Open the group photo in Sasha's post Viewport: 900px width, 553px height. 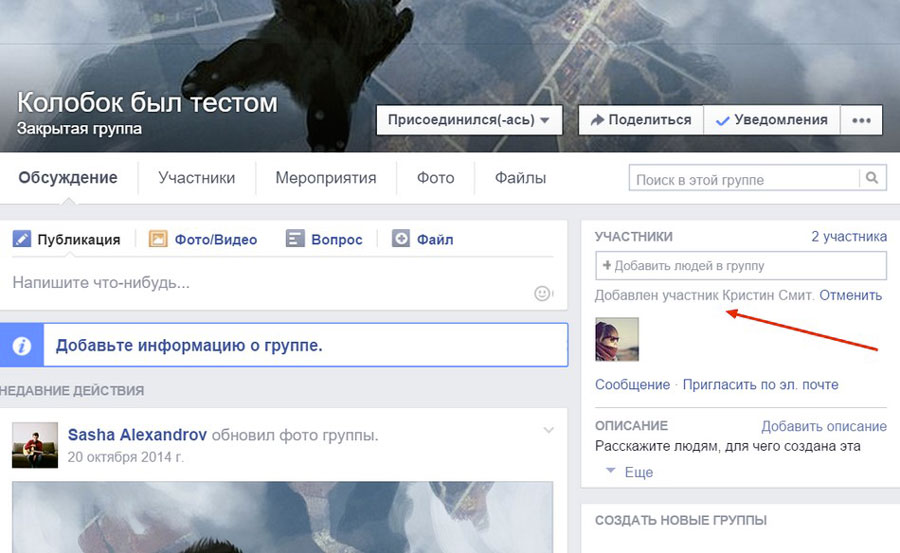click(282, 517)
